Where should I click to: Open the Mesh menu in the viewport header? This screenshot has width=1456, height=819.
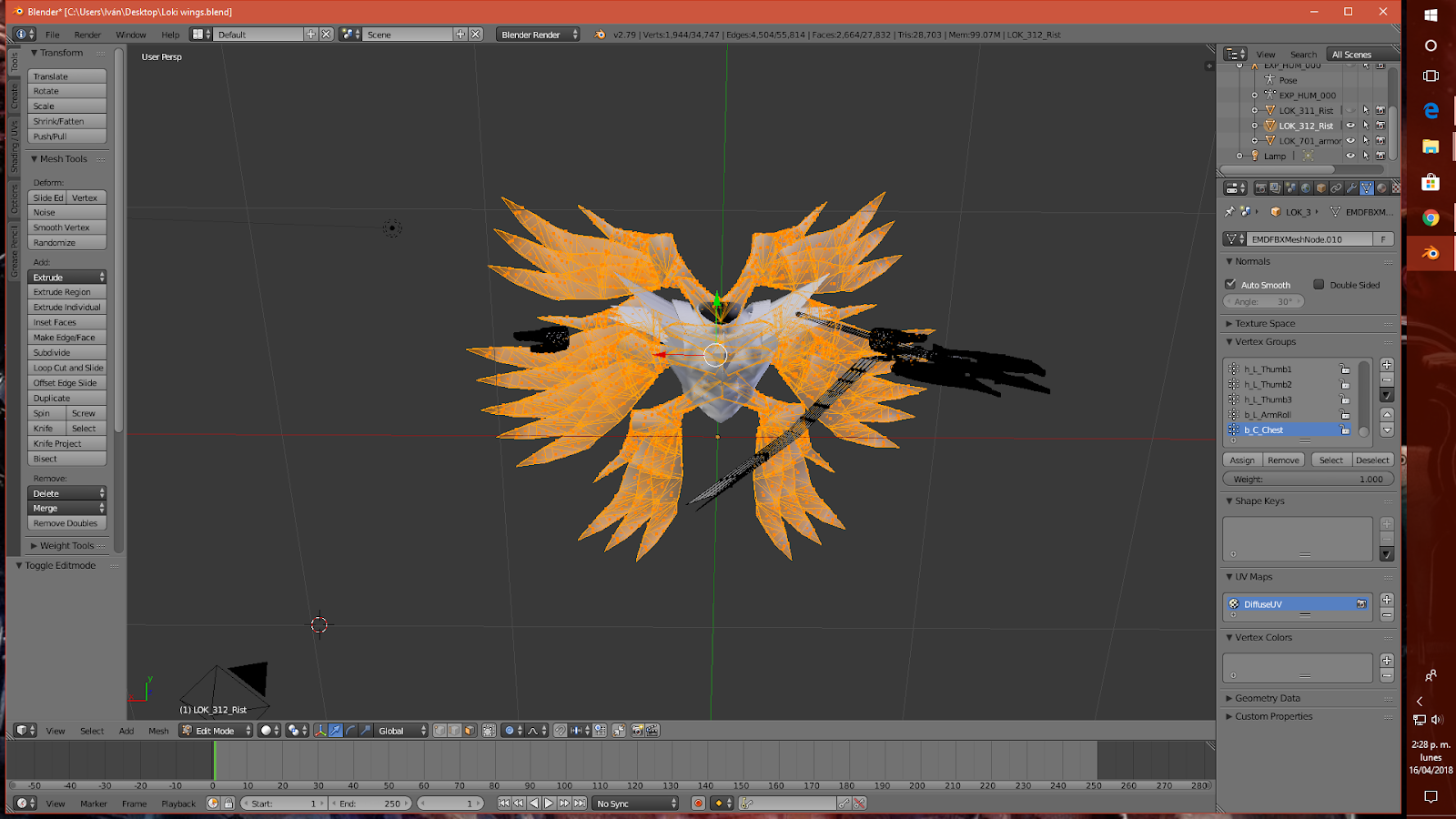[158, 730]
